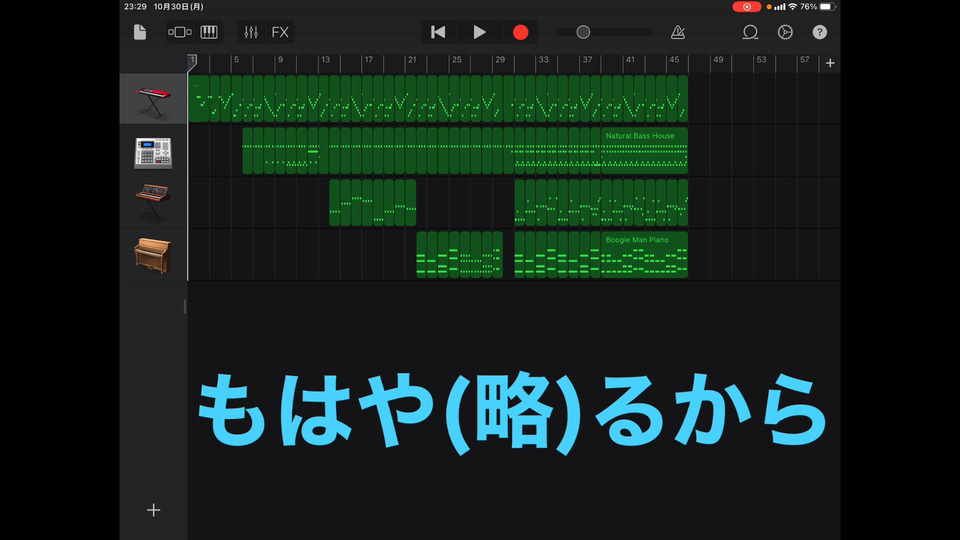Open My Songs document browser

[x=140, y=32]
